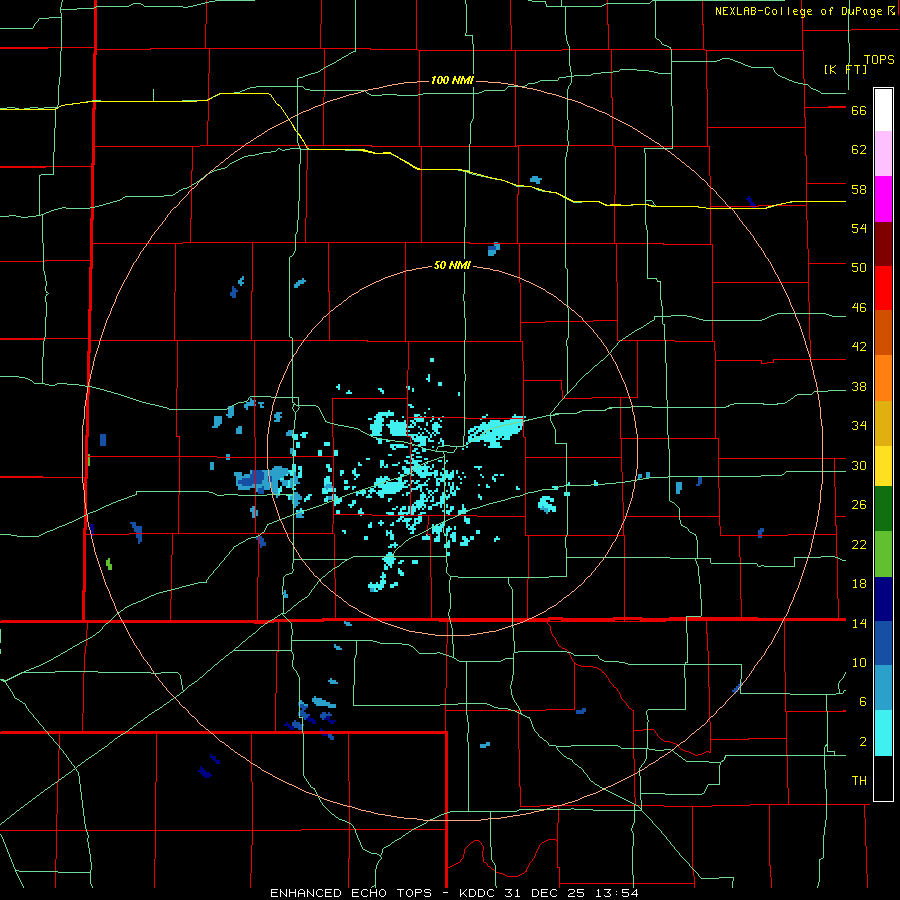
Task: Click the dark green legend swatch
Action: [x=883, y=509]
